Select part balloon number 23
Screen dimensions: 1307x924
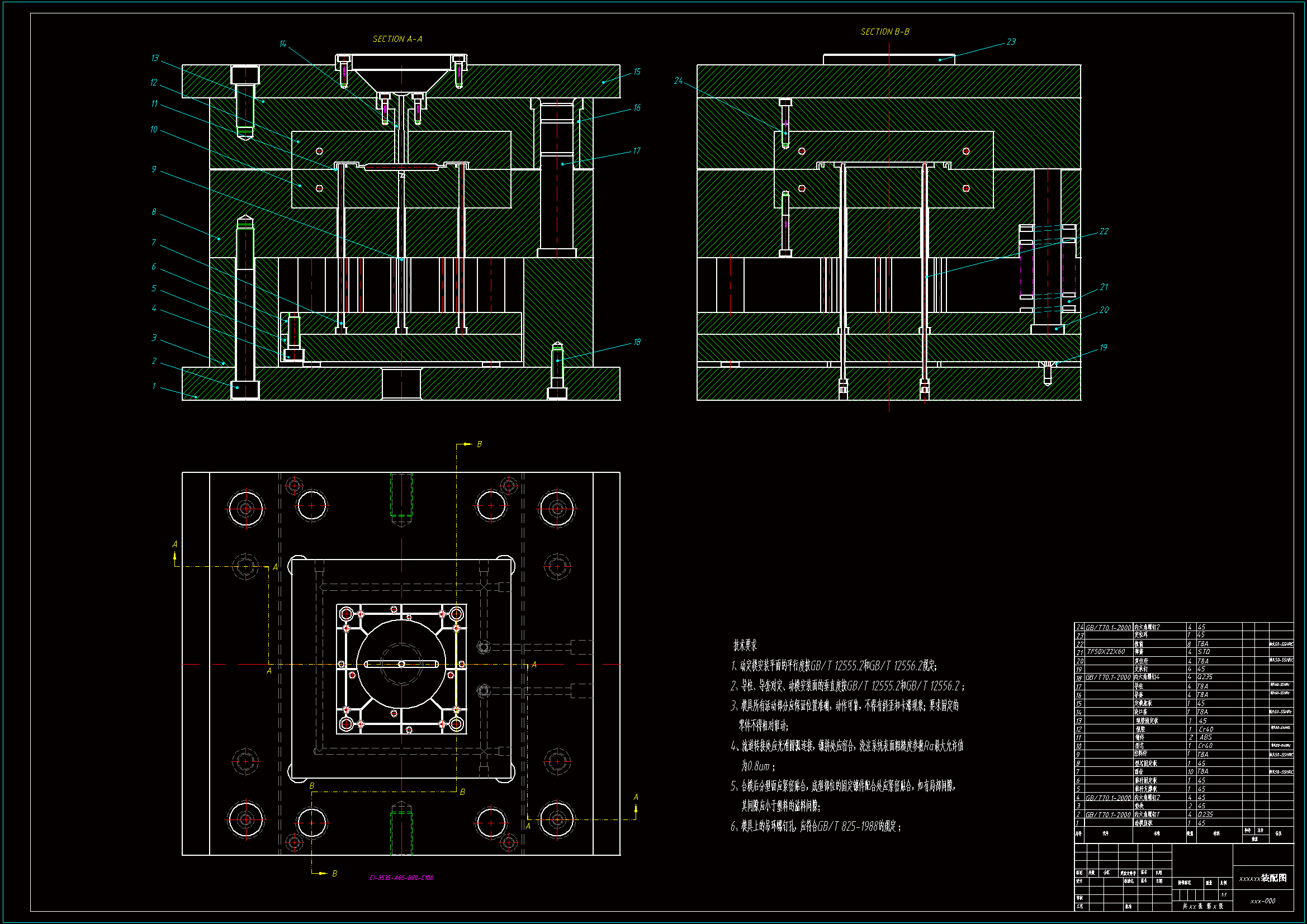1011,42
